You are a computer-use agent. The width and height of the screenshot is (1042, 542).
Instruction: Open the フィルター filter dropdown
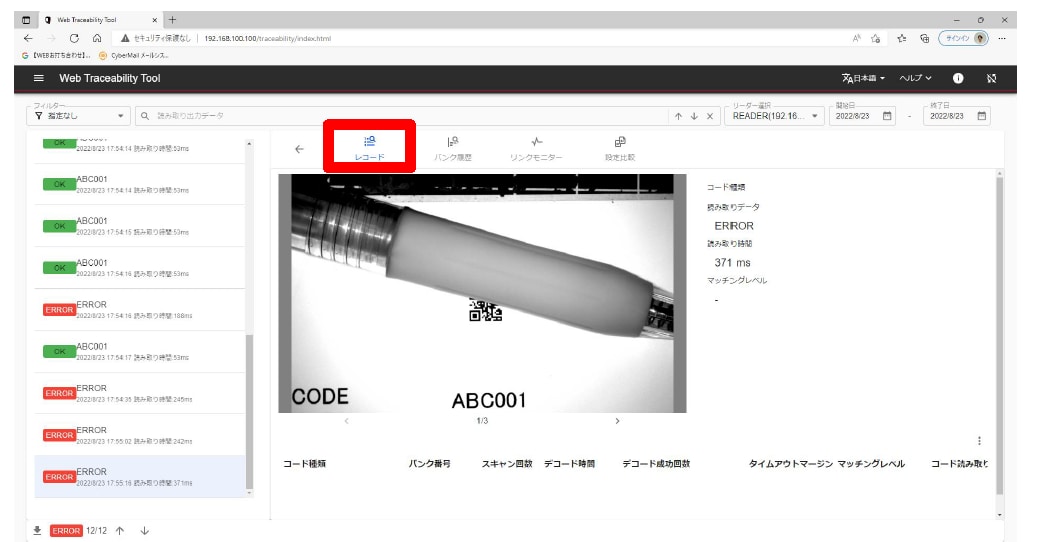[x=79, y=116]
